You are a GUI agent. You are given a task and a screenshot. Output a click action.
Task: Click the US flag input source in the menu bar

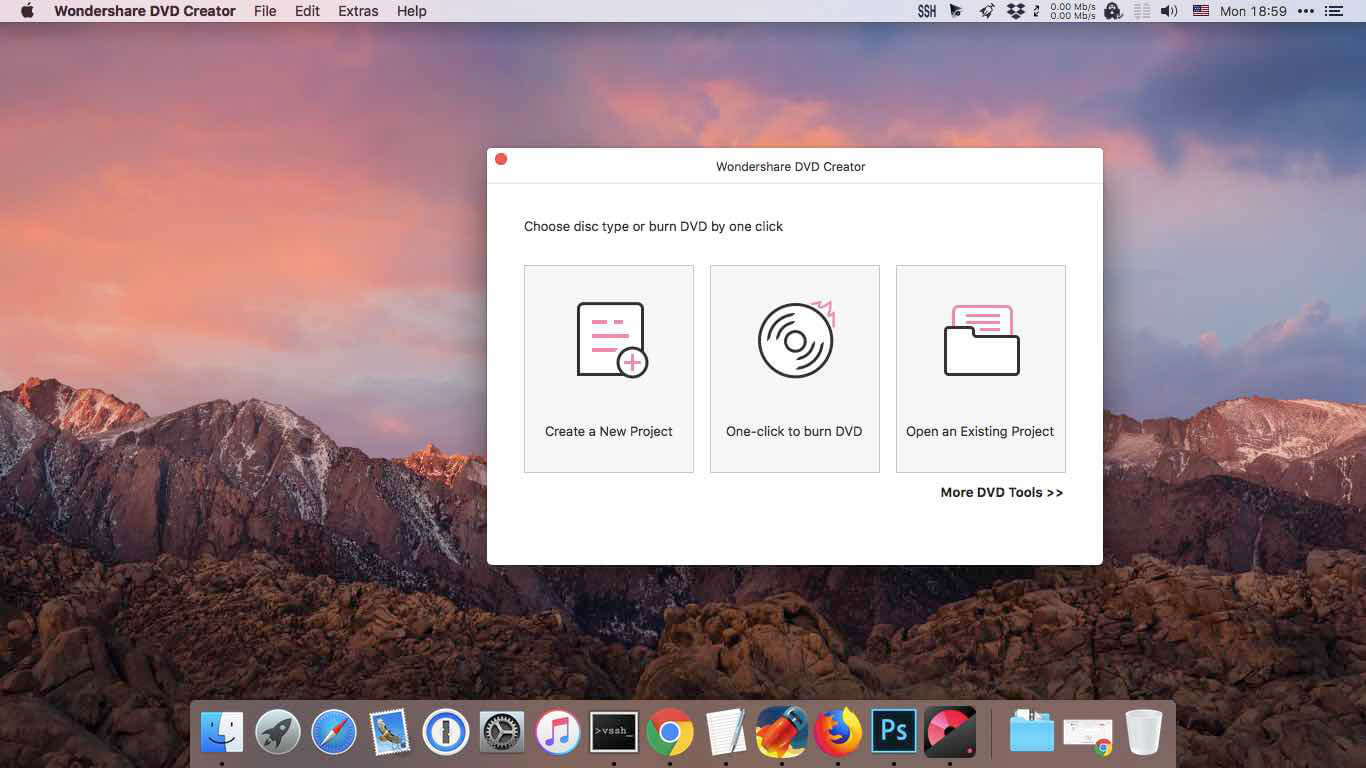click(x=1201, y=11)
